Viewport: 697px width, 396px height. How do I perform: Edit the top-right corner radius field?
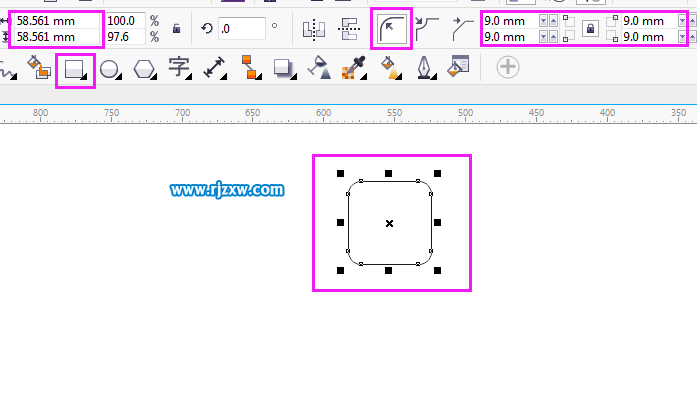pos(649,21)
